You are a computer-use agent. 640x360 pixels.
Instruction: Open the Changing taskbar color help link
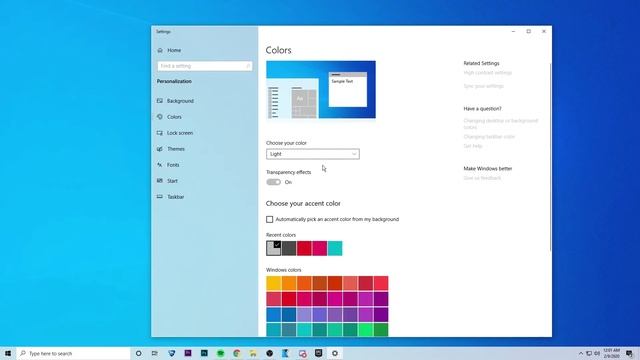pos(489,137)
